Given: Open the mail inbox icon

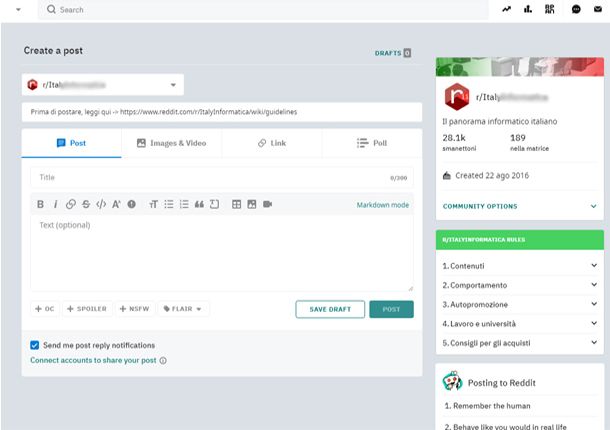Looking at the screenshot, I should [598, 9].
